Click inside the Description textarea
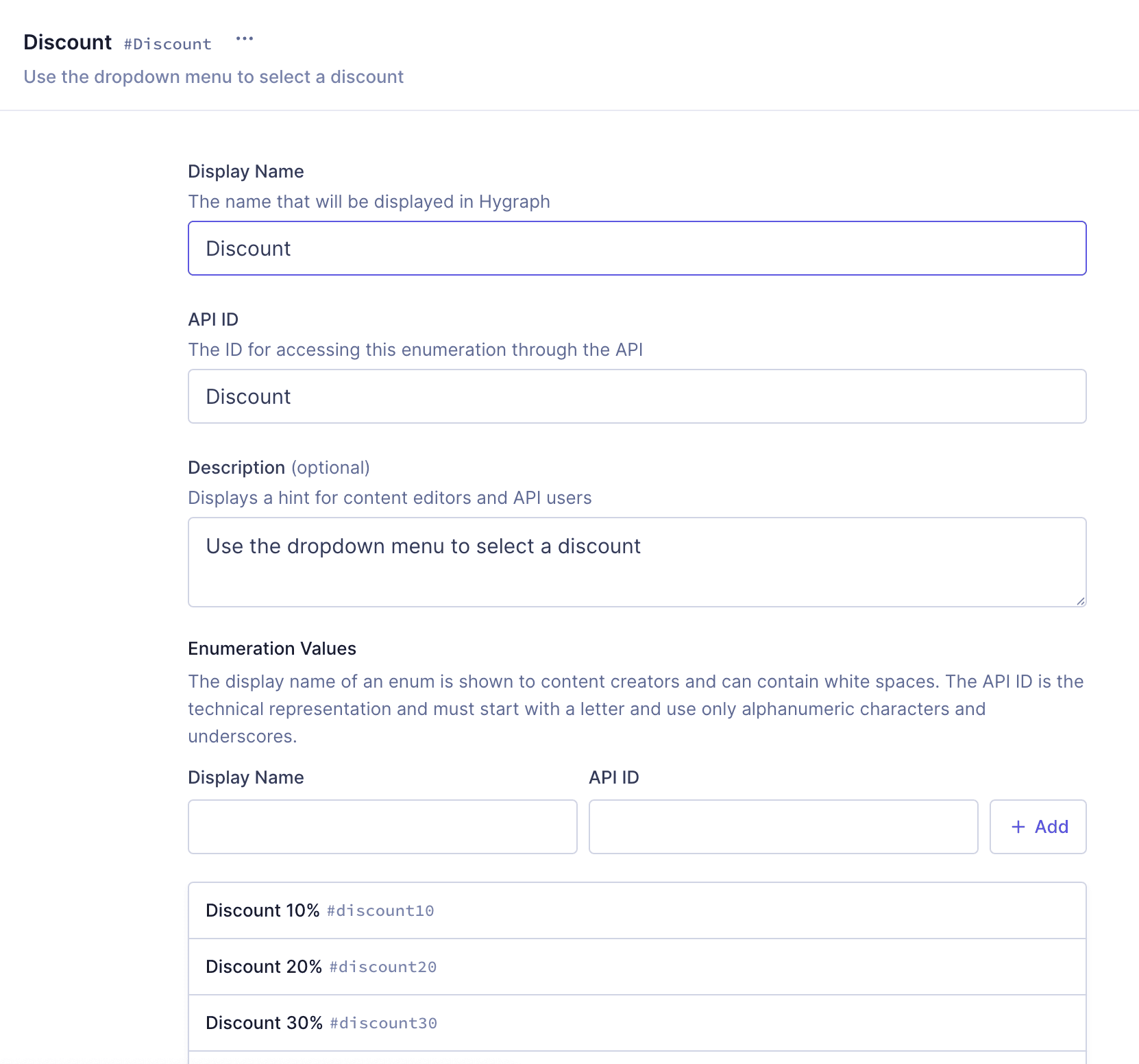The height and width of the screenshot is (1064, 1139). [636, 562]
